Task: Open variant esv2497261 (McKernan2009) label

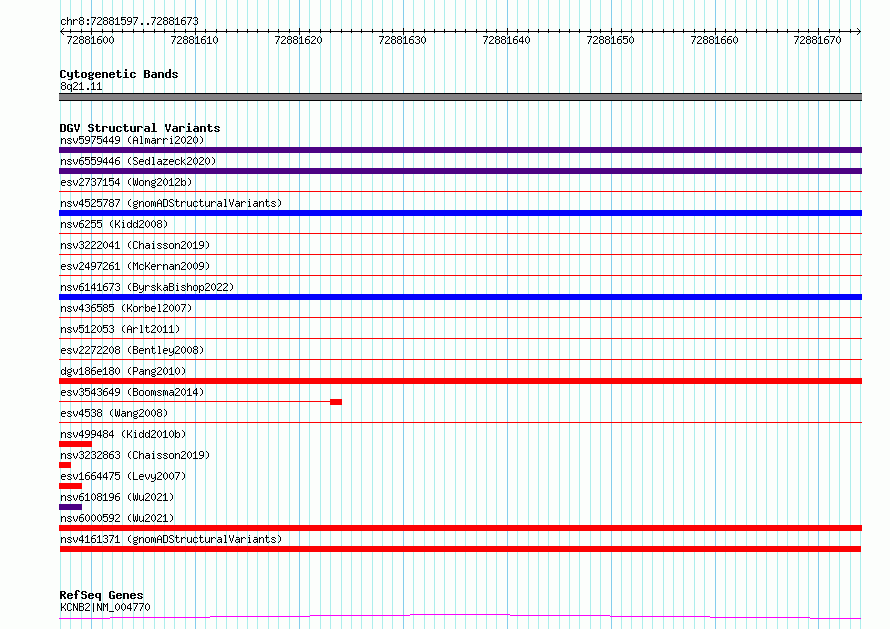Action: point(135,266)
